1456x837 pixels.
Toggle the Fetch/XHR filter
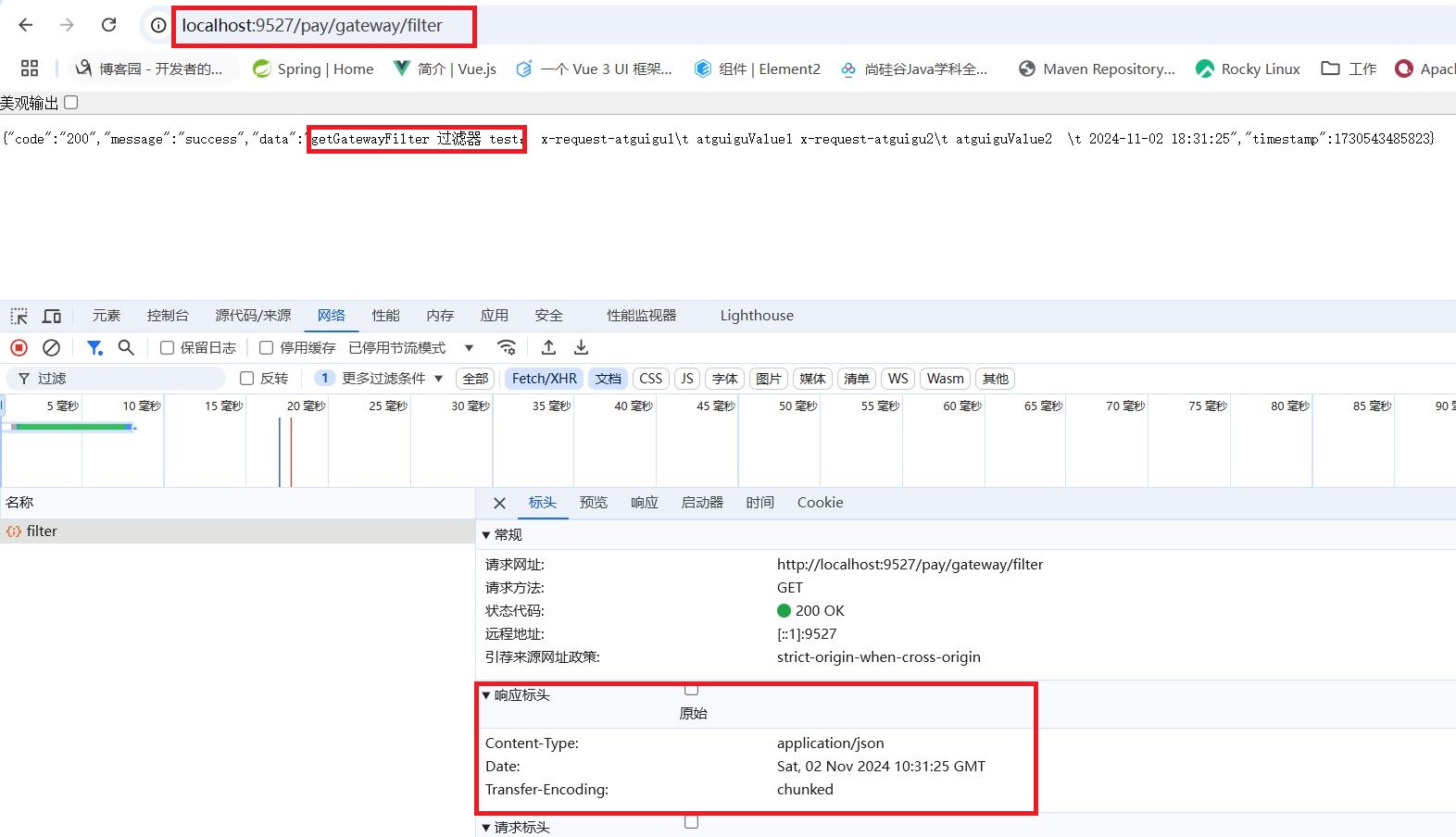(545, 379)
